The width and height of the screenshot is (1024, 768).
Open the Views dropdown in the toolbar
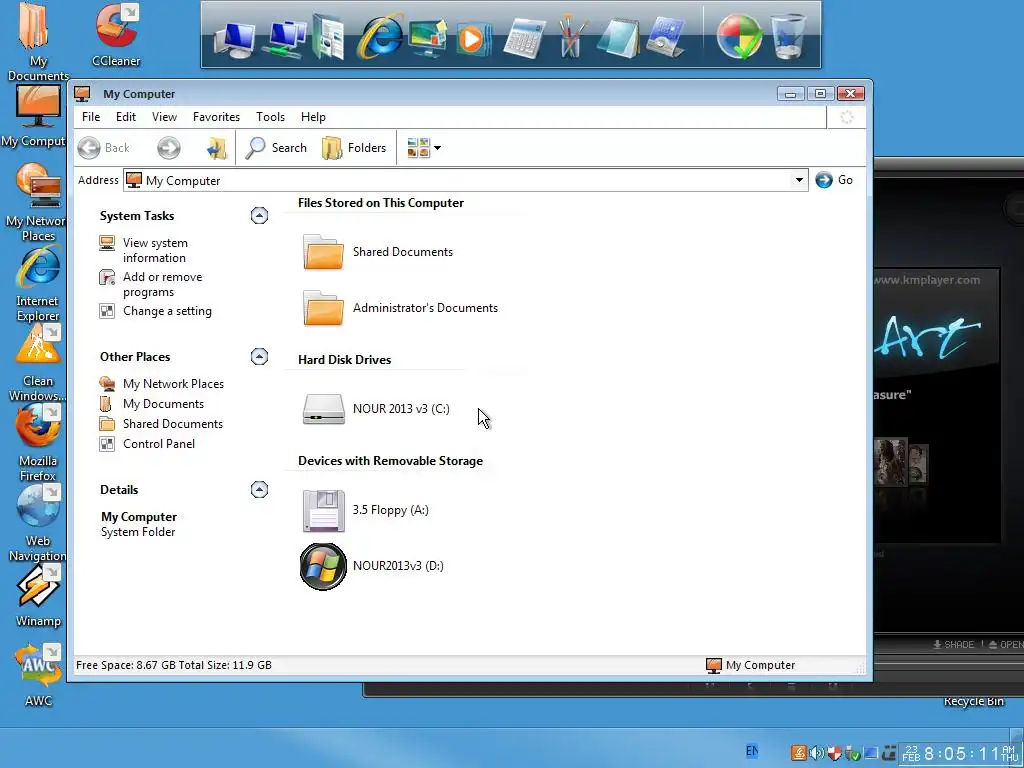[424, 148]
